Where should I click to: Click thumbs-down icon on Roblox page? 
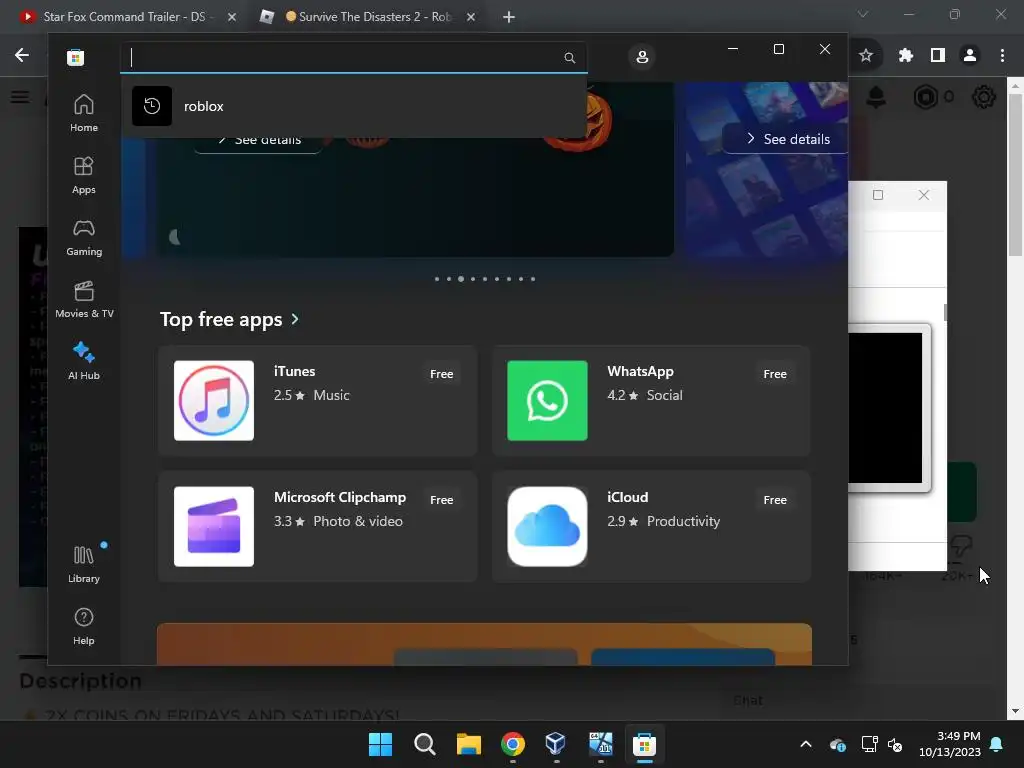(x=961, y=547)
